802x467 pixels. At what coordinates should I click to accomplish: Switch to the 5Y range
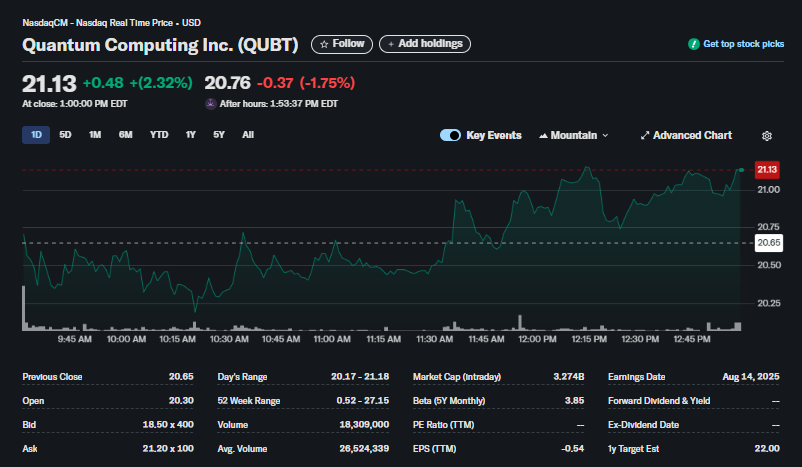(218, 135)
